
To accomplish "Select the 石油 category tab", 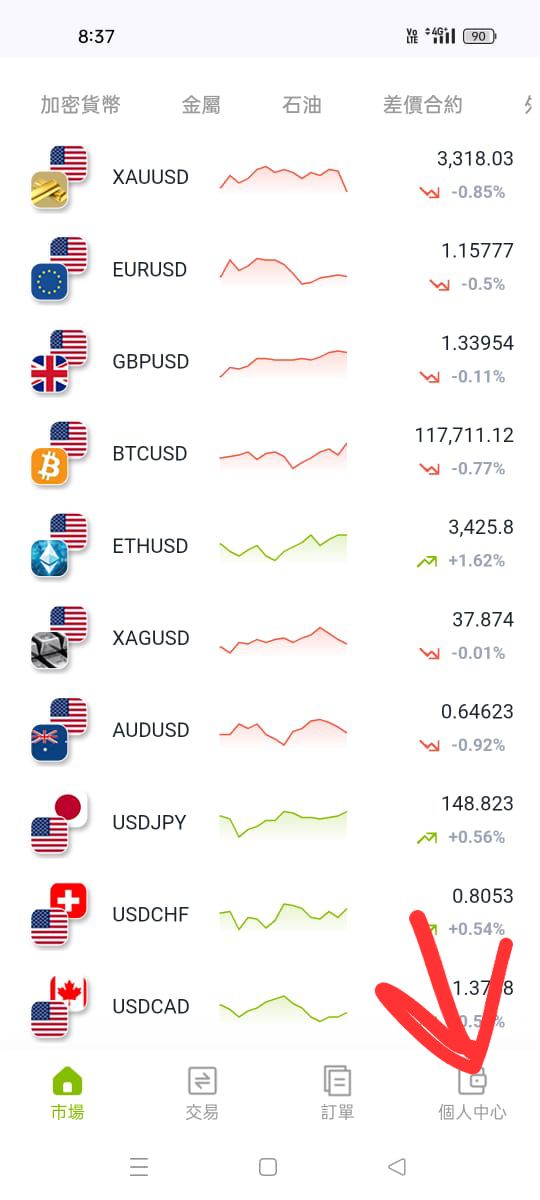I will 302,105.
